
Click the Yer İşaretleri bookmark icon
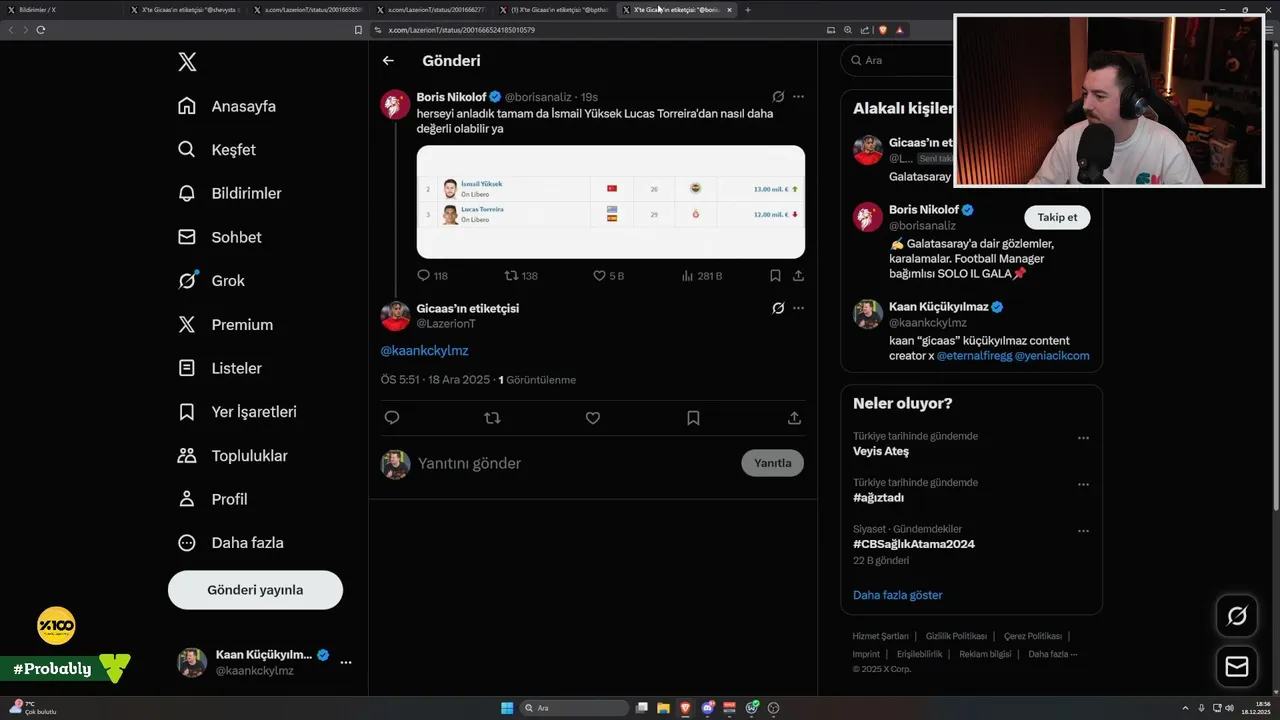pos(187,412)
